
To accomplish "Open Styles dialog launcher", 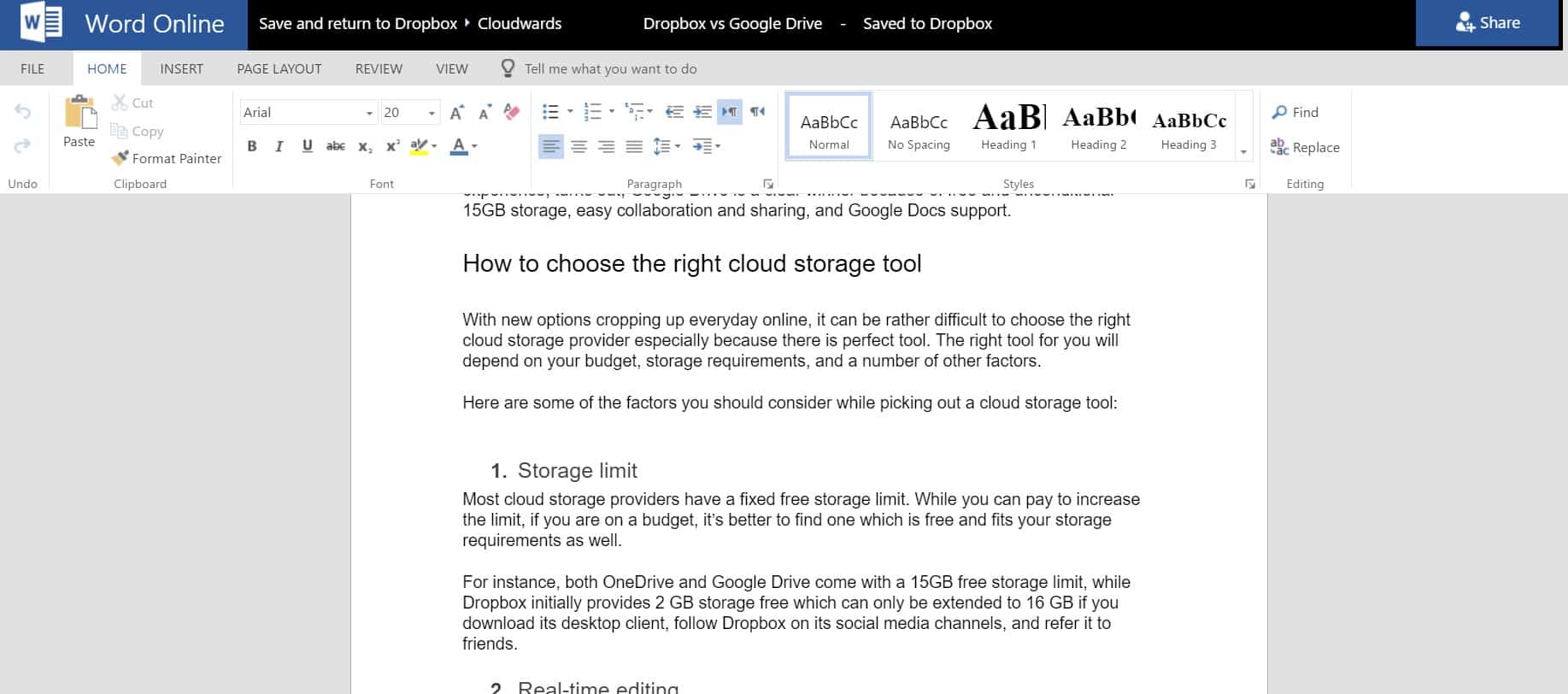I will tap(1250, 184).
